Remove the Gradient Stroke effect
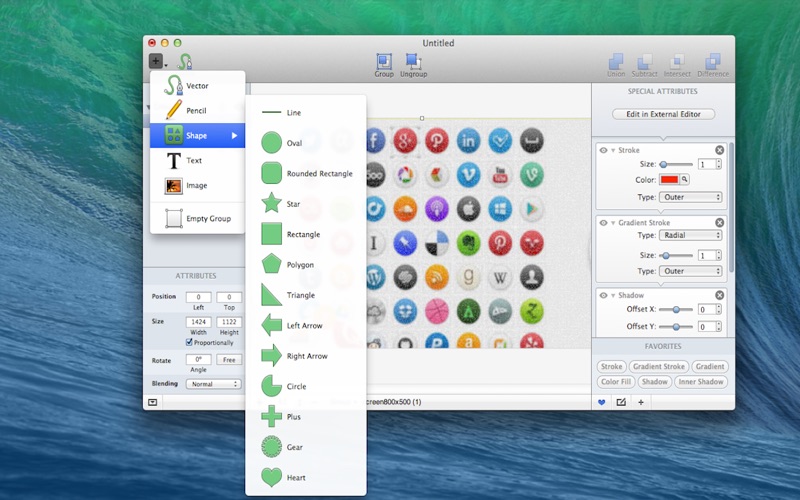This screenshot has width=800, height=500. (719, 222)
